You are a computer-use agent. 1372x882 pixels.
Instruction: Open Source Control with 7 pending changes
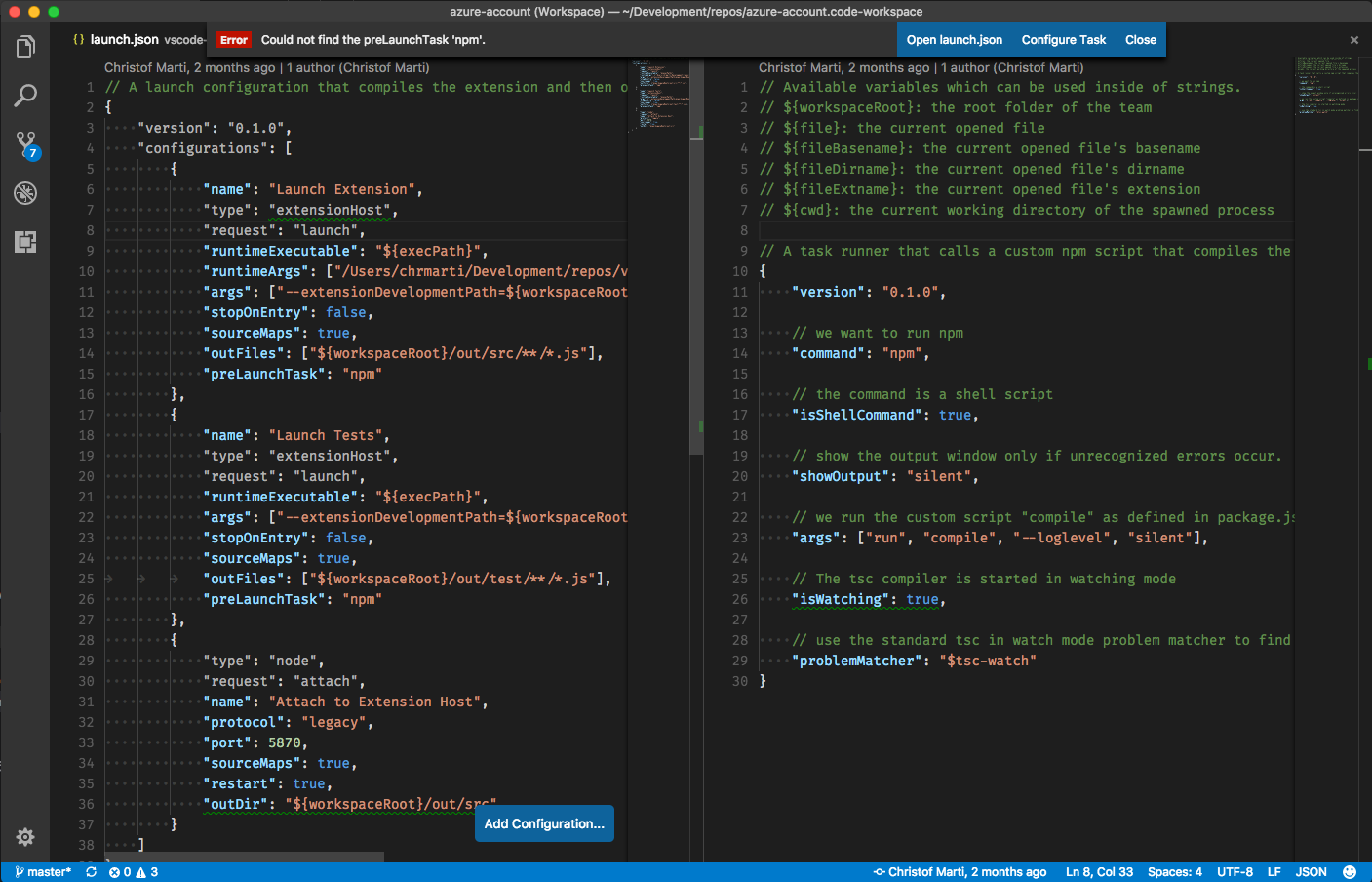25,144
